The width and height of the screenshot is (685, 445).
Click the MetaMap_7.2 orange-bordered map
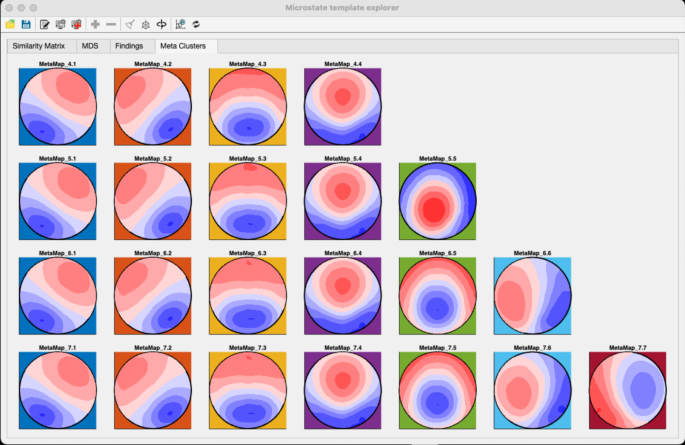152,390
